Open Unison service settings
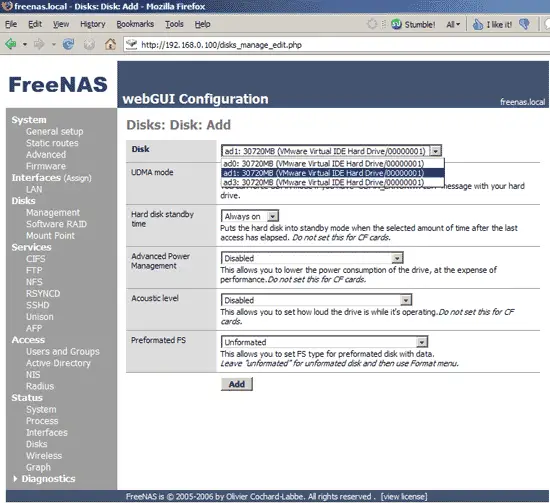The image size is (550, 503). (40, 317)
